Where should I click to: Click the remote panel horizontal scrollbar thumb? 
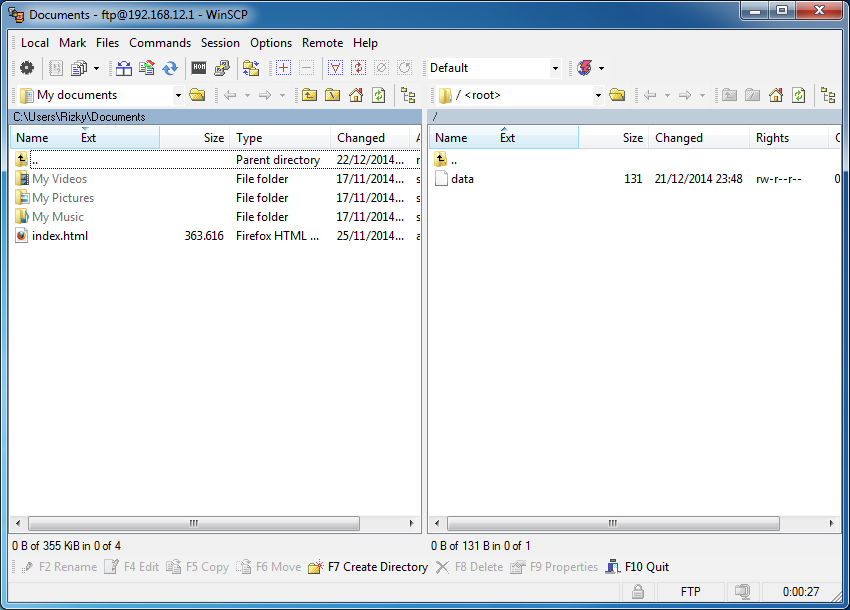pyautogui.click(x=613, y=523)
